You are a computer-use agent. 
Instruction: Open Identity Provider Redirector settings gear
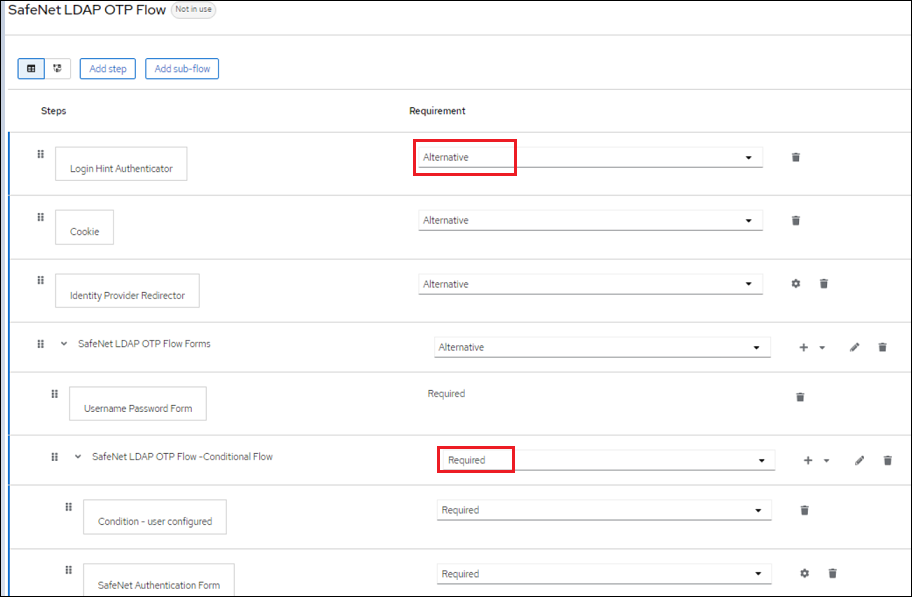796,284
